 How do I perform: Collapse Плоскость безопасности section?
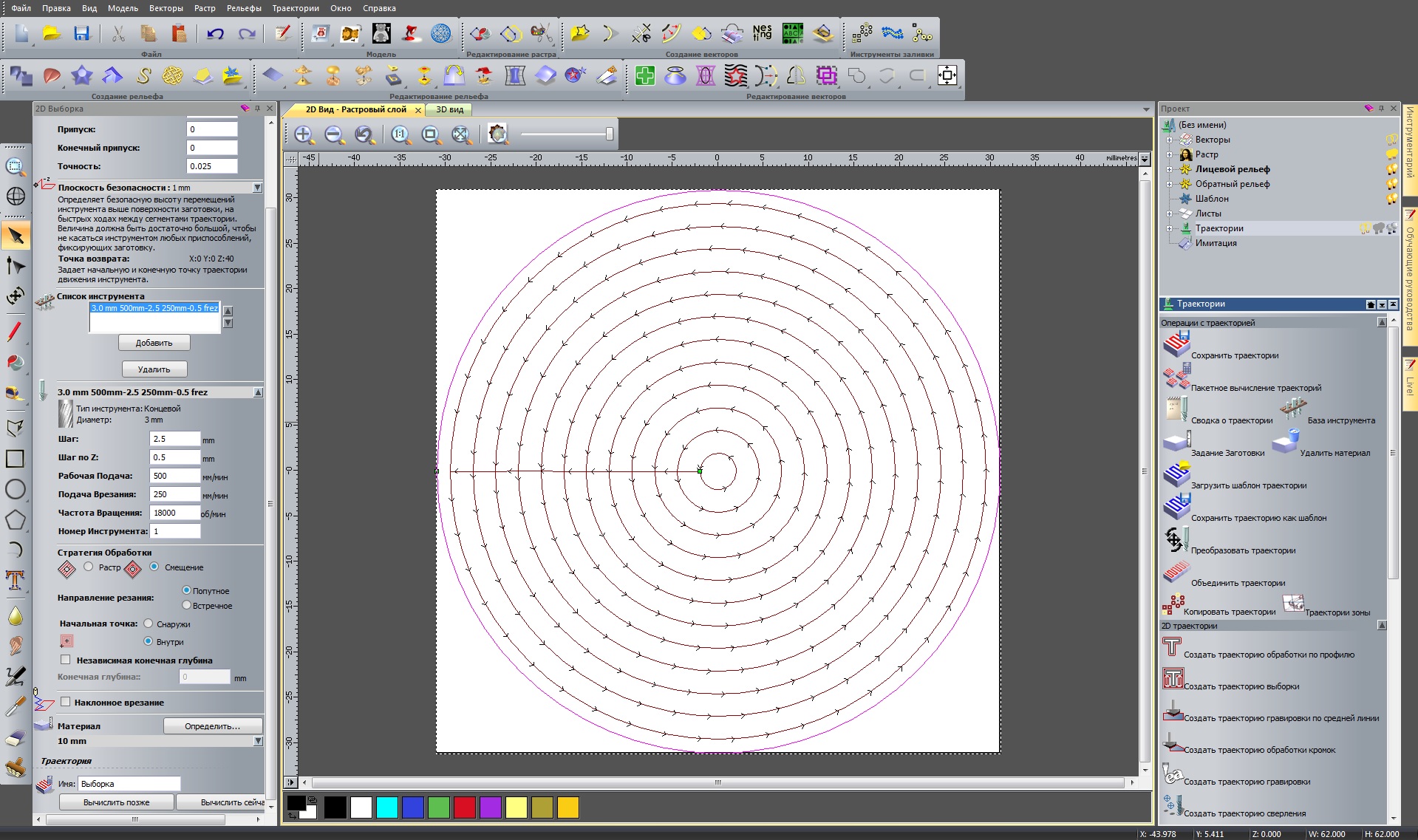tap(257, 188)
